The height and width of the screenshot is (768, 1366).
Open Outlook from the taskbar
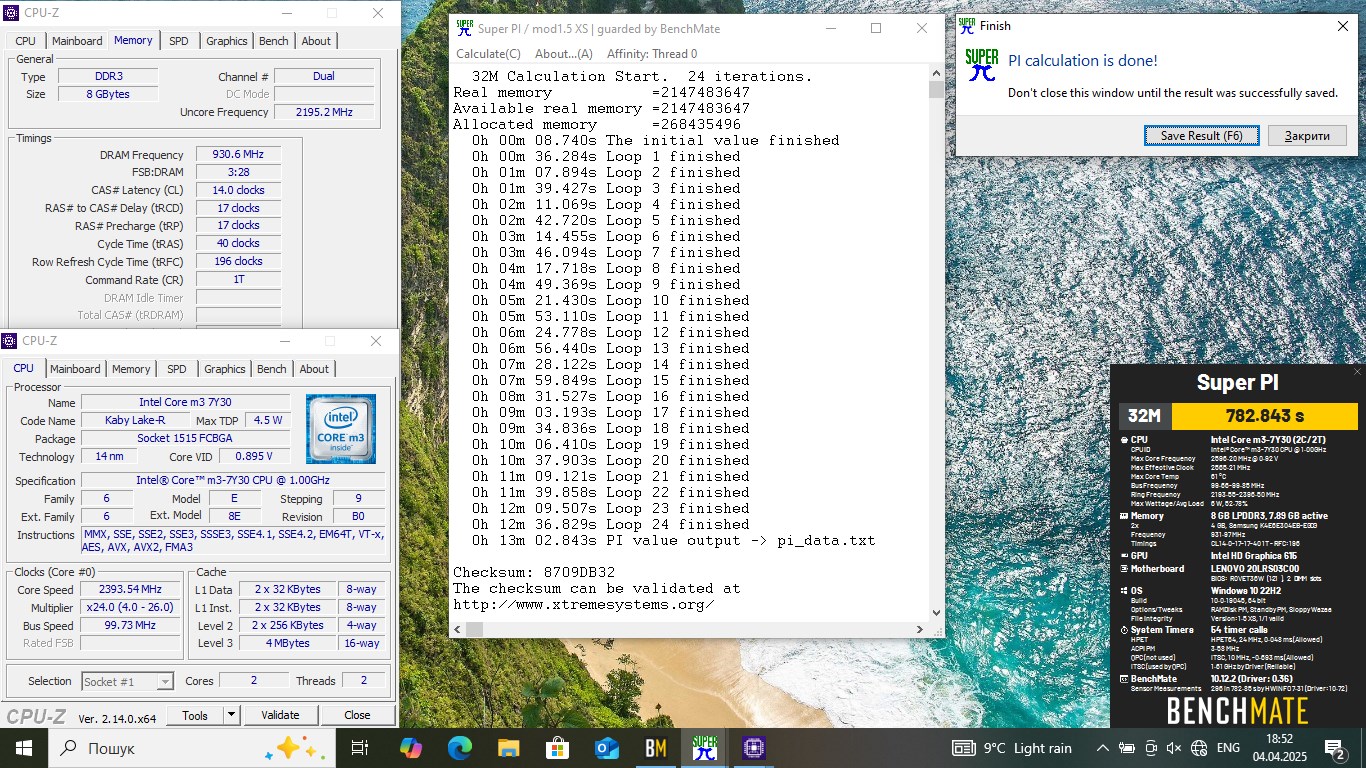pos(607,747)
